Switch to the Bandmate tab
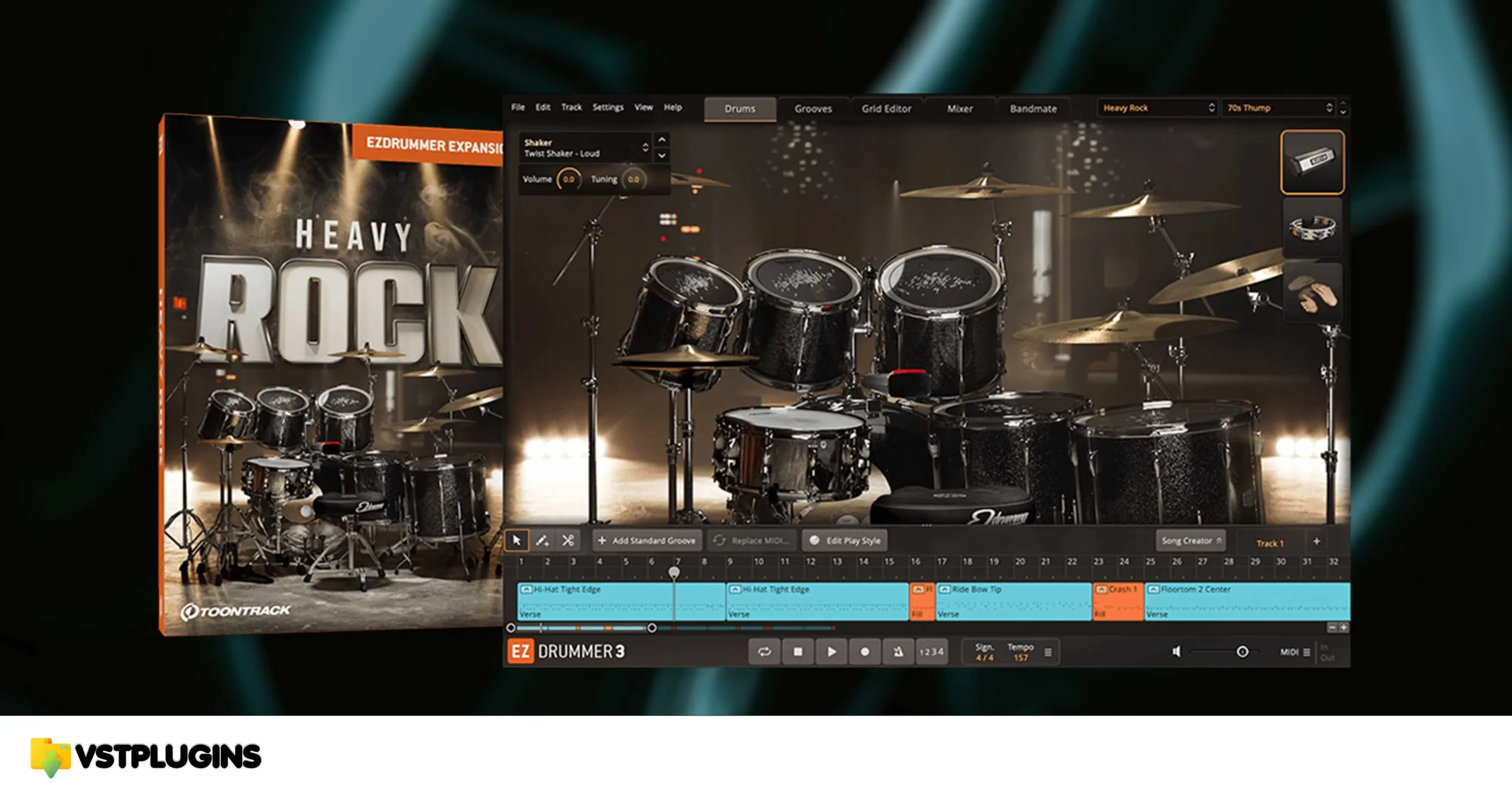 (1033, 109)
